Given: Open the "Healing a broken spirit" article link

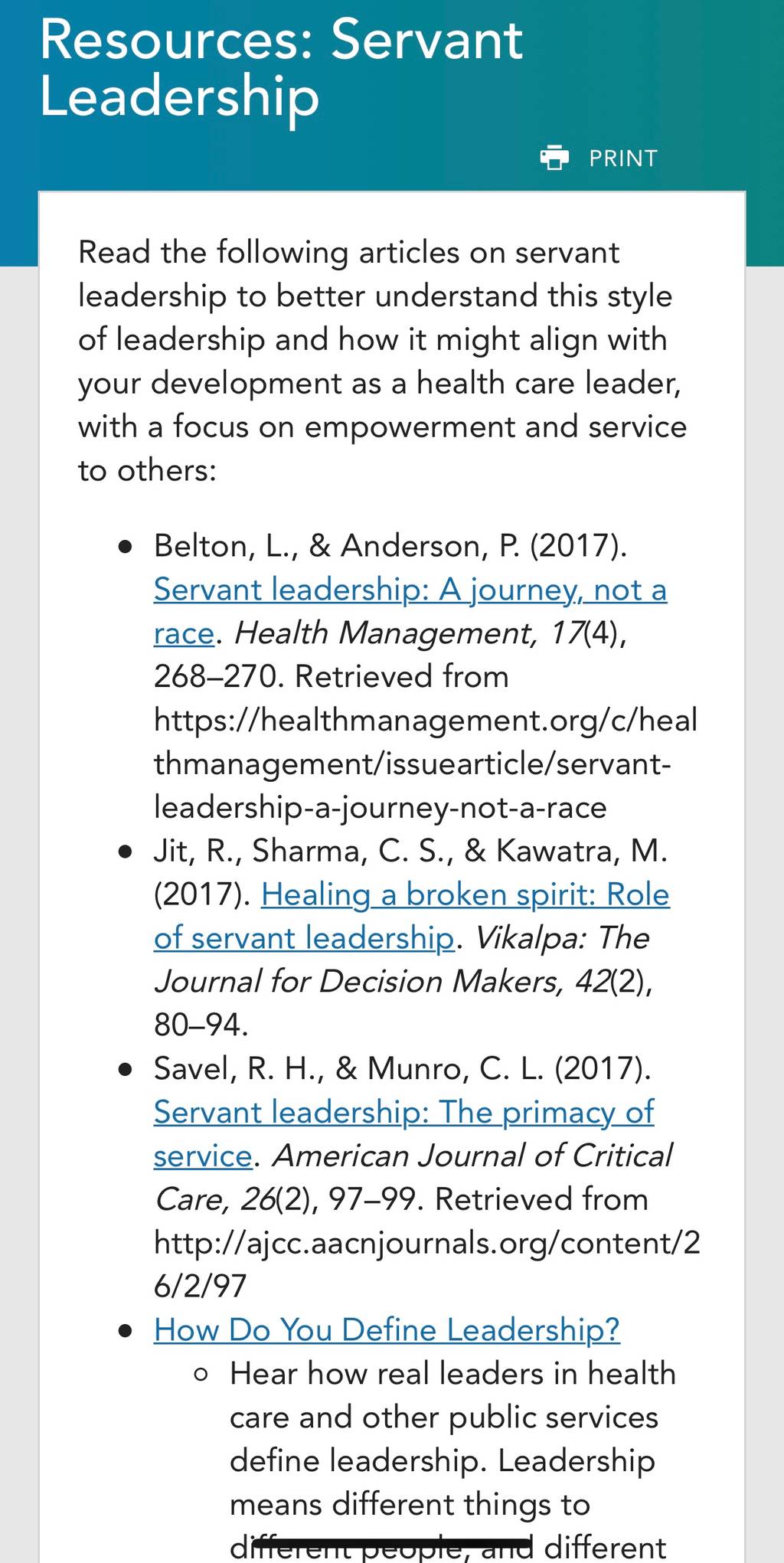Looking at the screenshot, I should pos(465,894).
